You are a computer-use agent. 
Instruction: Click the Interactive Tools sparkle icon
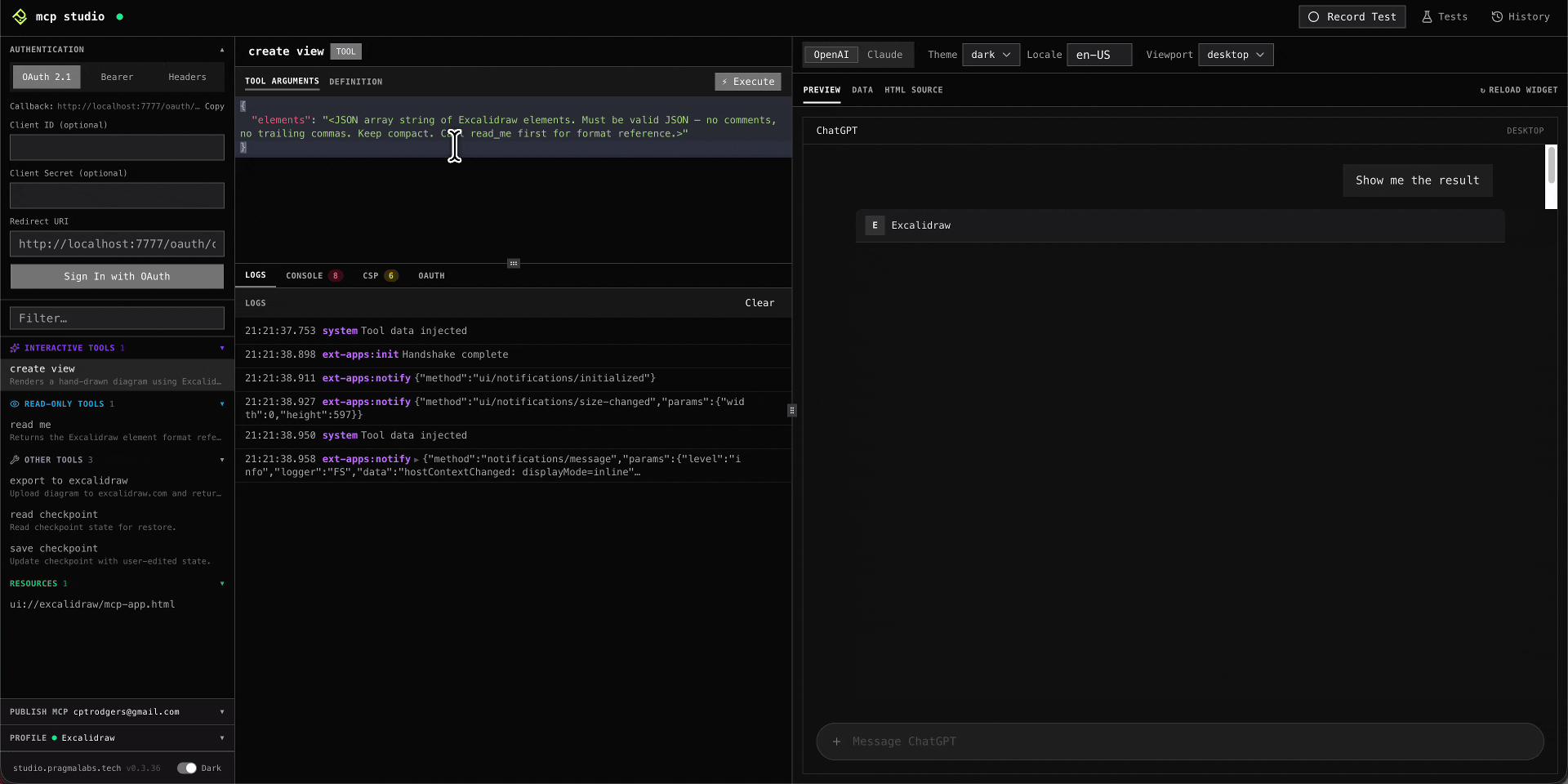[15, 348]
